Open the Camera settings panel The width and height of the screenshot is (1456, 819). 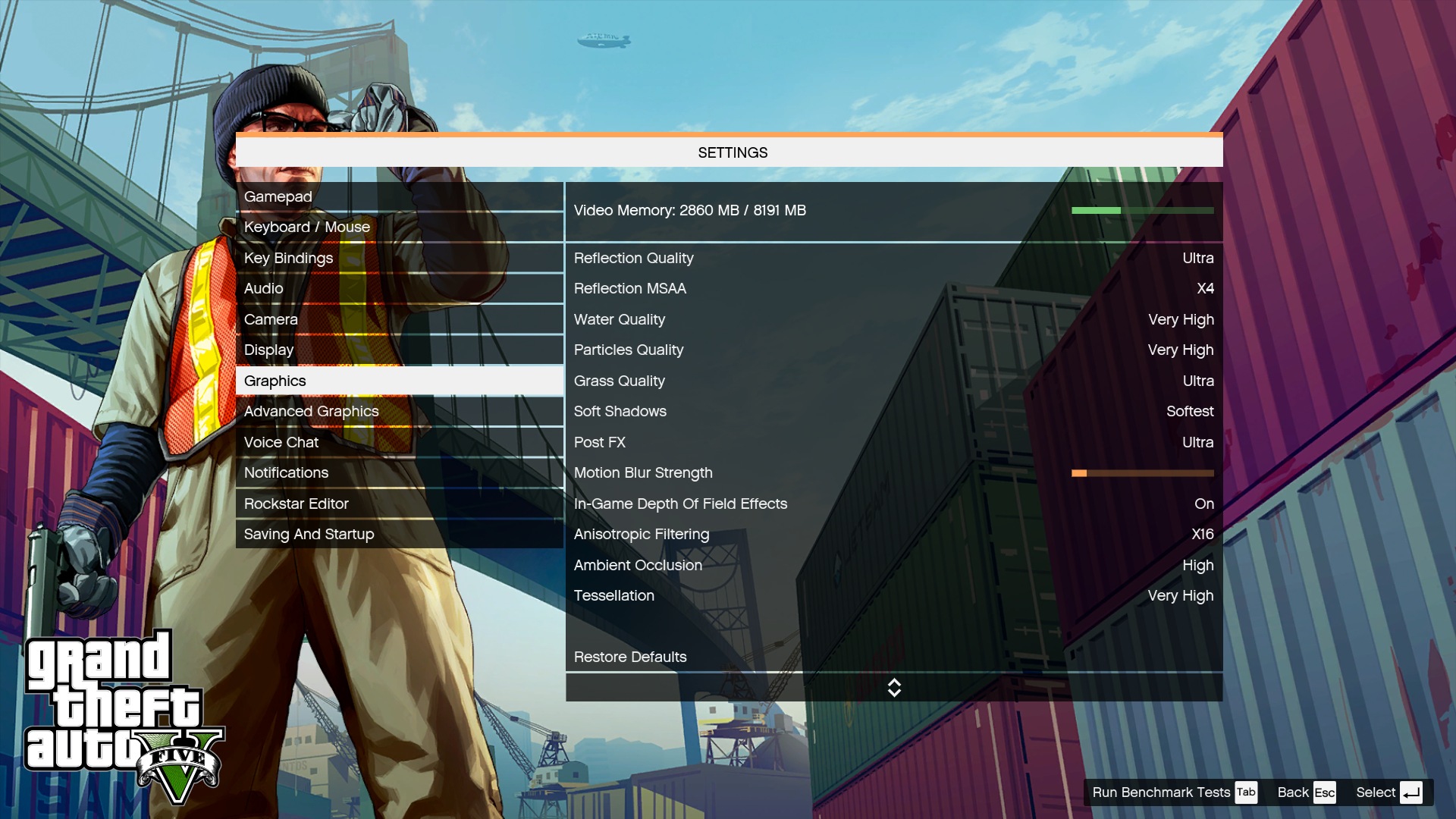pyautogui.click(x=270, y=318)
